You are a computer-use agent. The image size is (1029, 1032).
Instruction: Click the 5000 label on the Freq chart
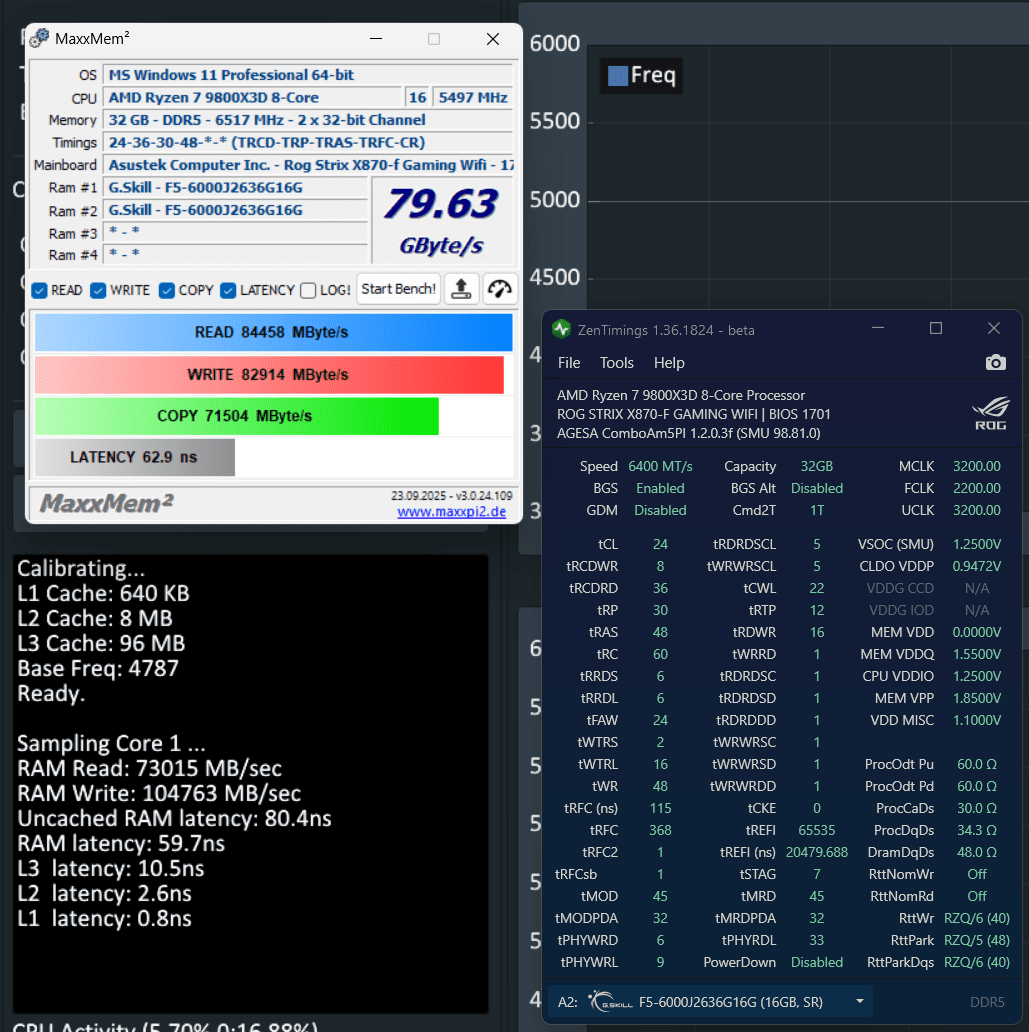click(x=554, y=199)
